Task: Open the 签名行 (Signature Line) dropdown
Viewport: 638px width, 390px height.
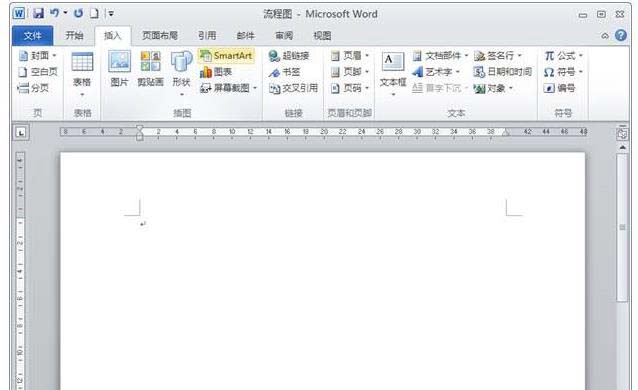Action: 498,56
